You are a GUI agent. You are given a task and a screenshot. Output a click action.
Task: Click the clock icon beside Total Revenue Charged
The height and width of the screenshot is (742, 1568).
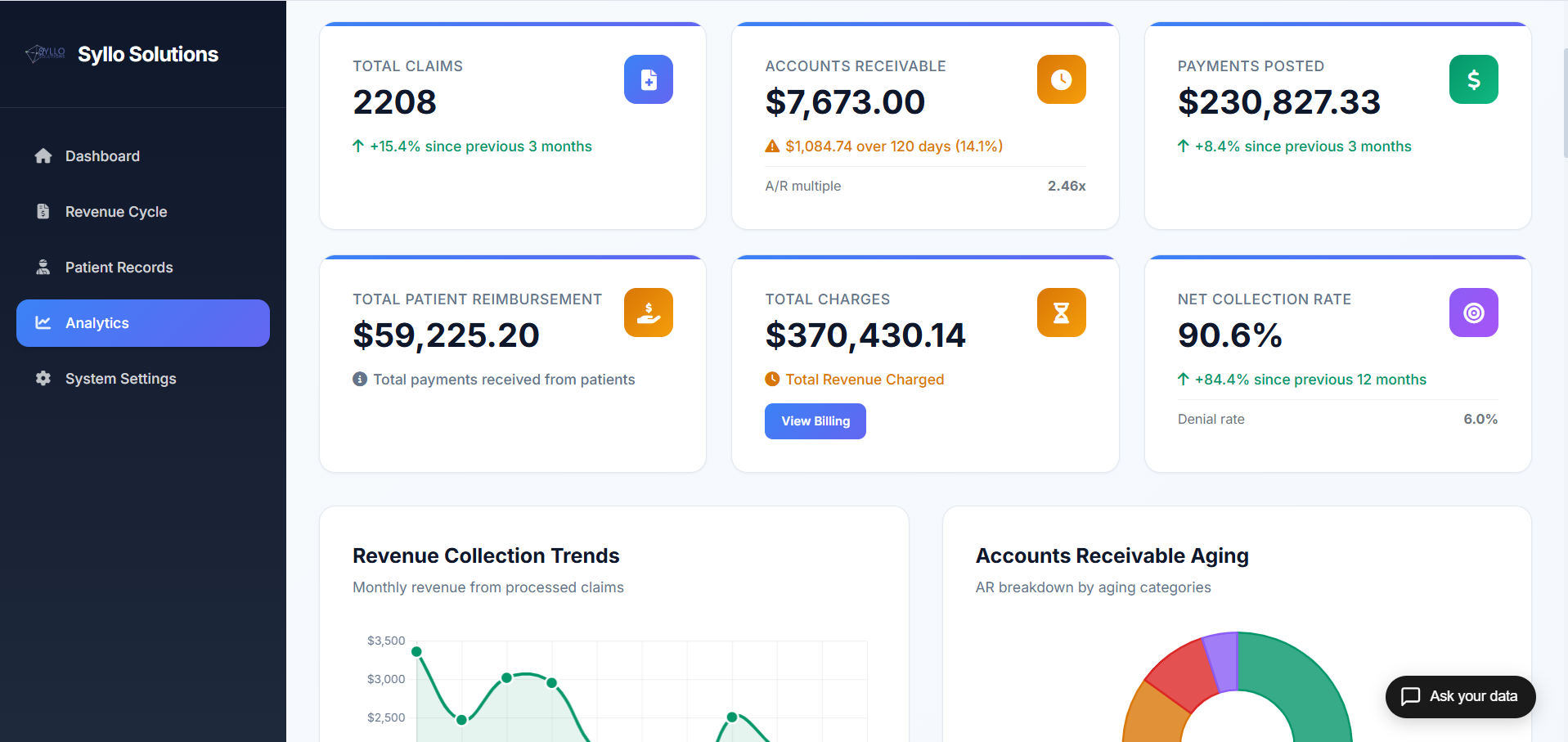[x=772, y=380]
